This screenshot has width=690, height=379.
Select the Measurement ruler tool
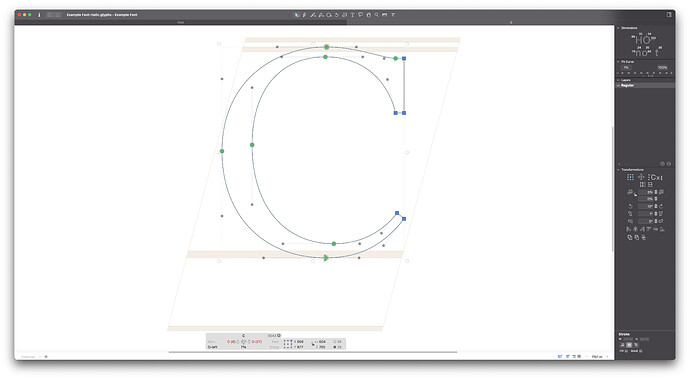(x=385, y=15)
